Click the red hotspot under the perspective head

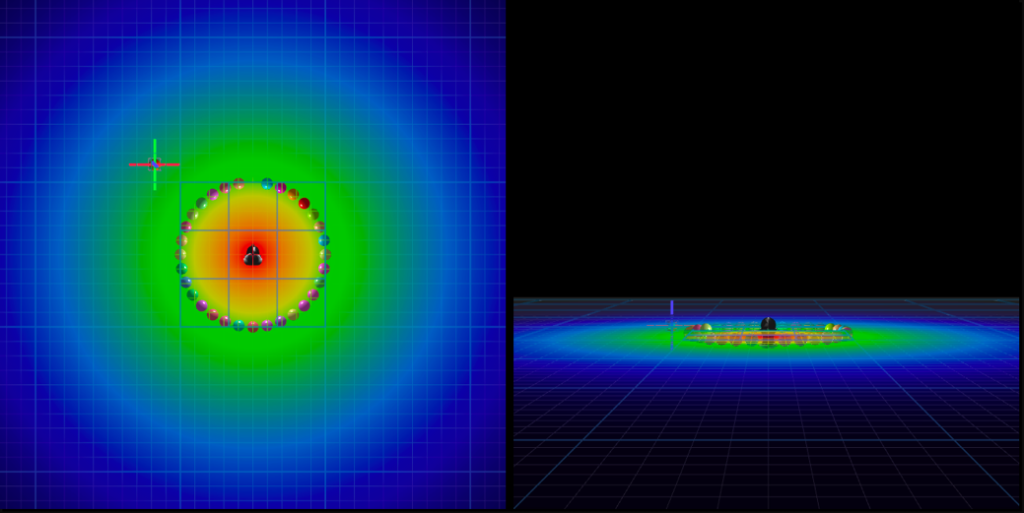(x=768, y=338)
